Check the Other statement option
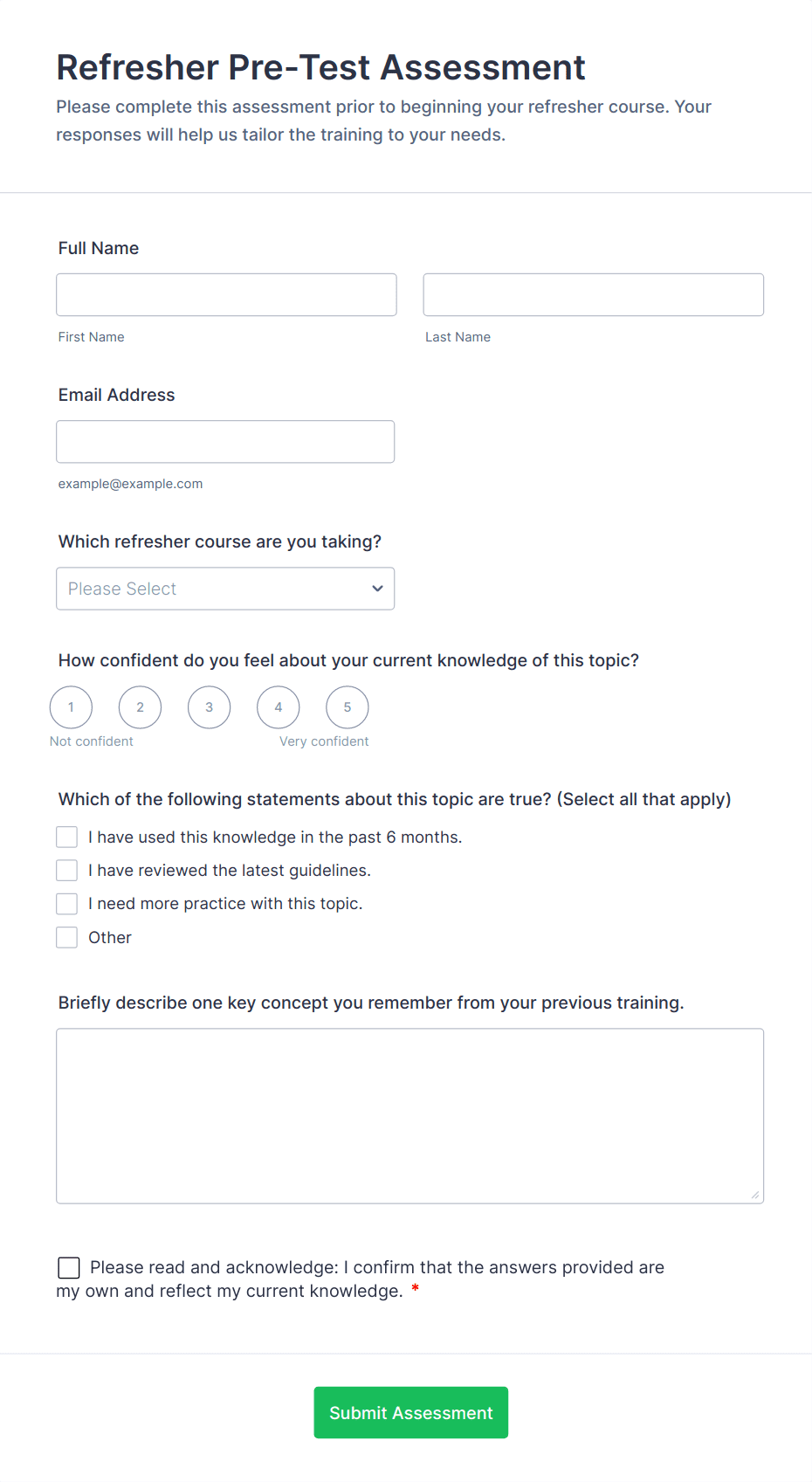The height and width of the screenshot is (1482, 812). tap(66, 936)
